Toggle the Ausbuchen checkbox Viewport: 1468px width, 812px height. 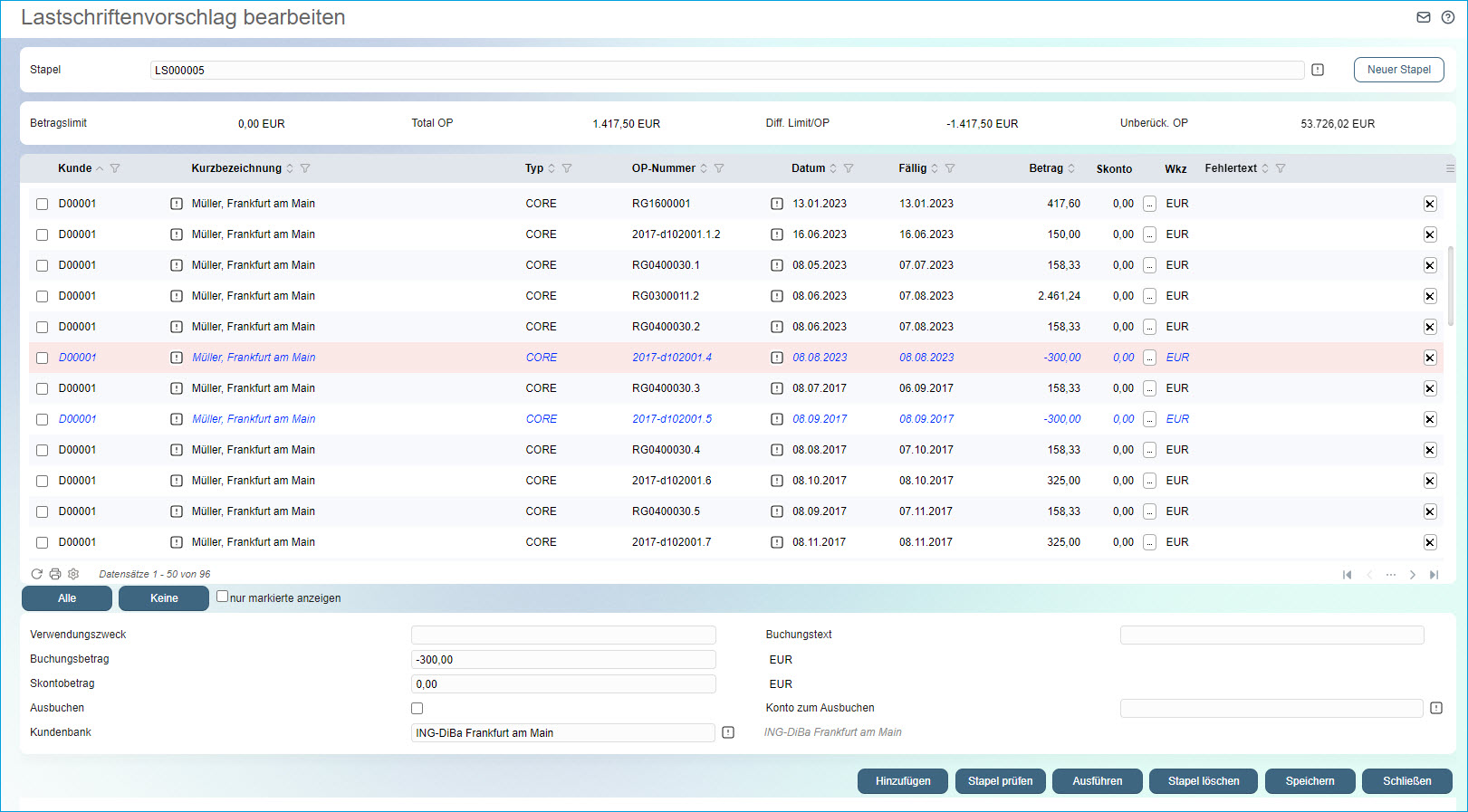(x=417, y=708)
